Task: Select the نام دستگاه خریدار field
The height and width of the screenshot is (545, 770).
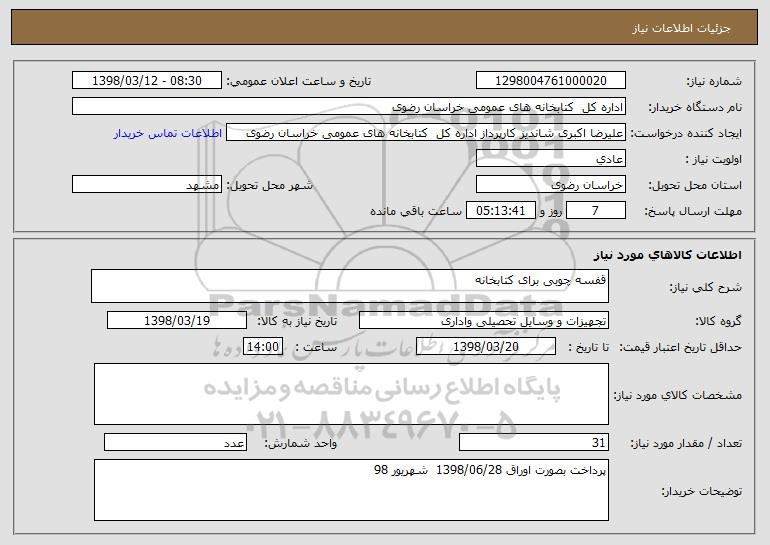Action: coord(349,106)
